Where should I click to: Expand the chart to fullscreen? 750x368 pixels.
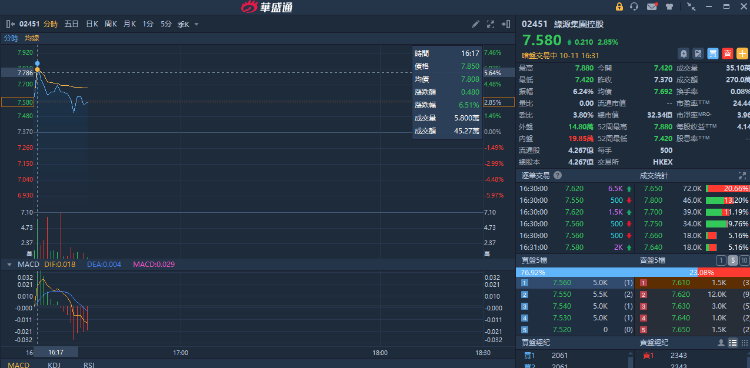(x=490, y=24)
